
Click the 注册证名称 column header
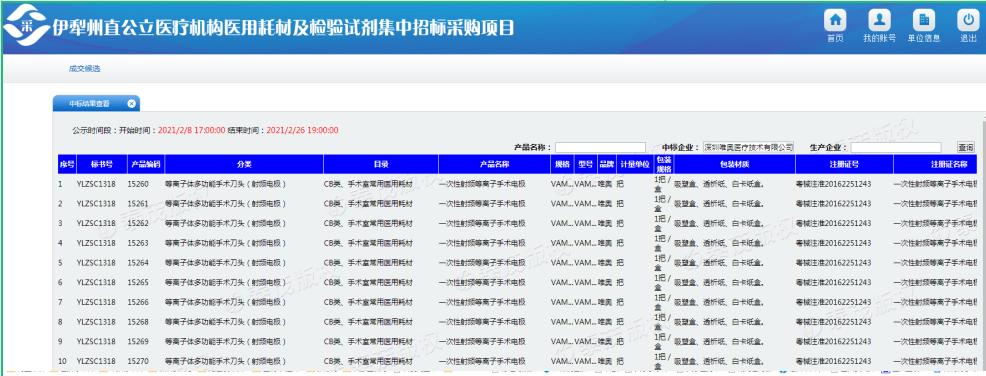coord(937,164)
